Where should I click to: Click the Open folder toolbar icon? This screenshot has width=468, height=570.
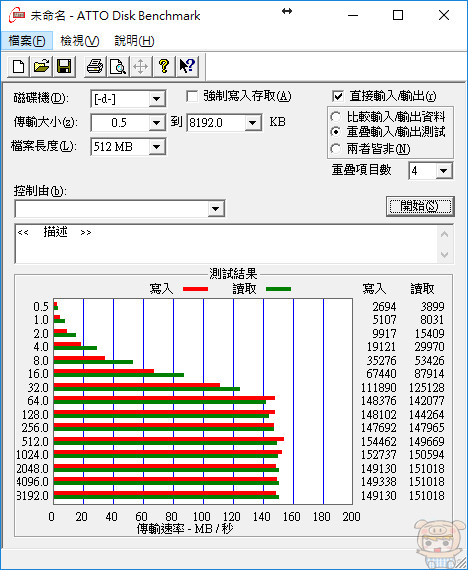coord(41,67)
